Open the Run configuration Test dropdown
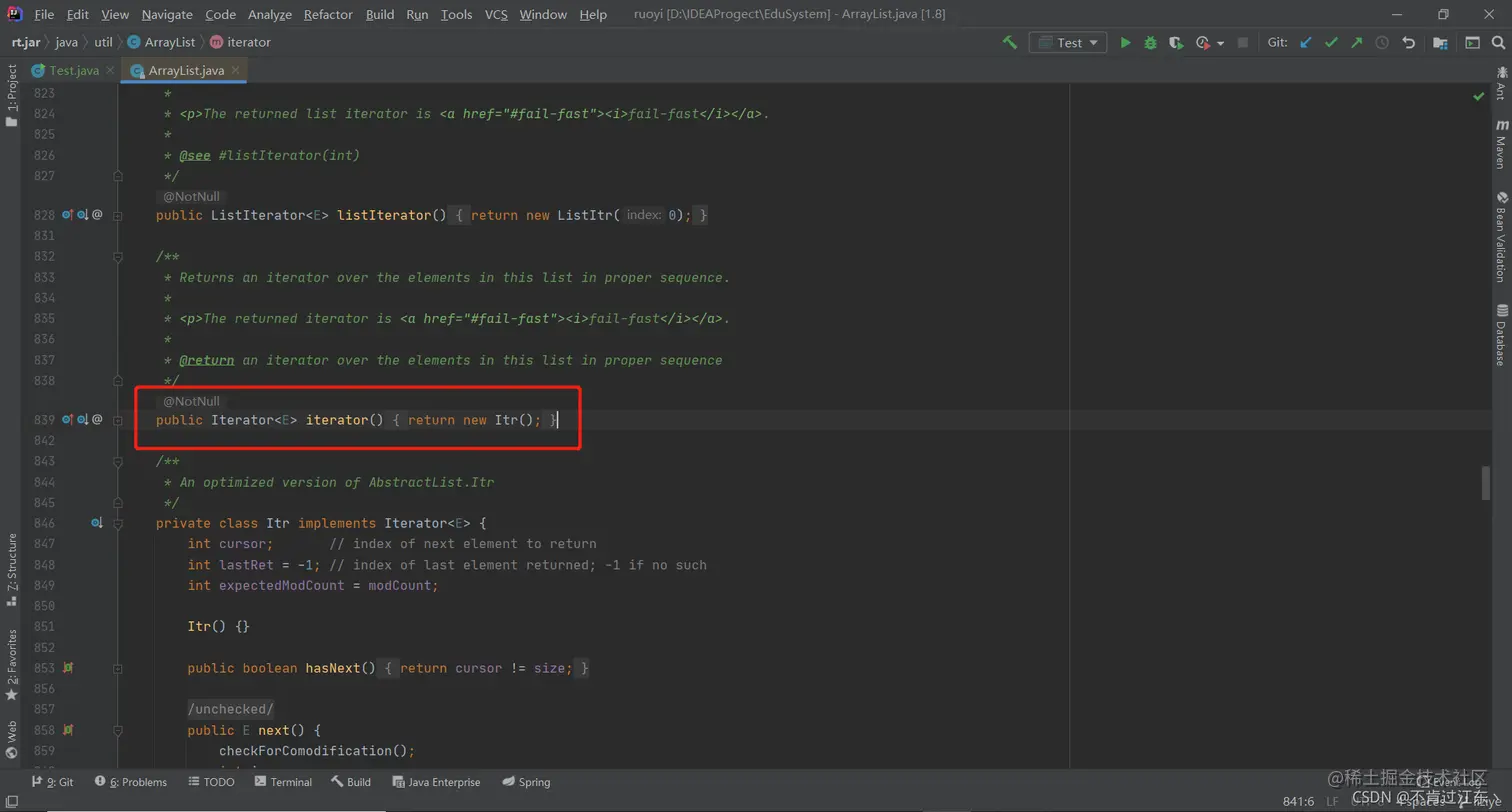 click(x=1069, y=43)
